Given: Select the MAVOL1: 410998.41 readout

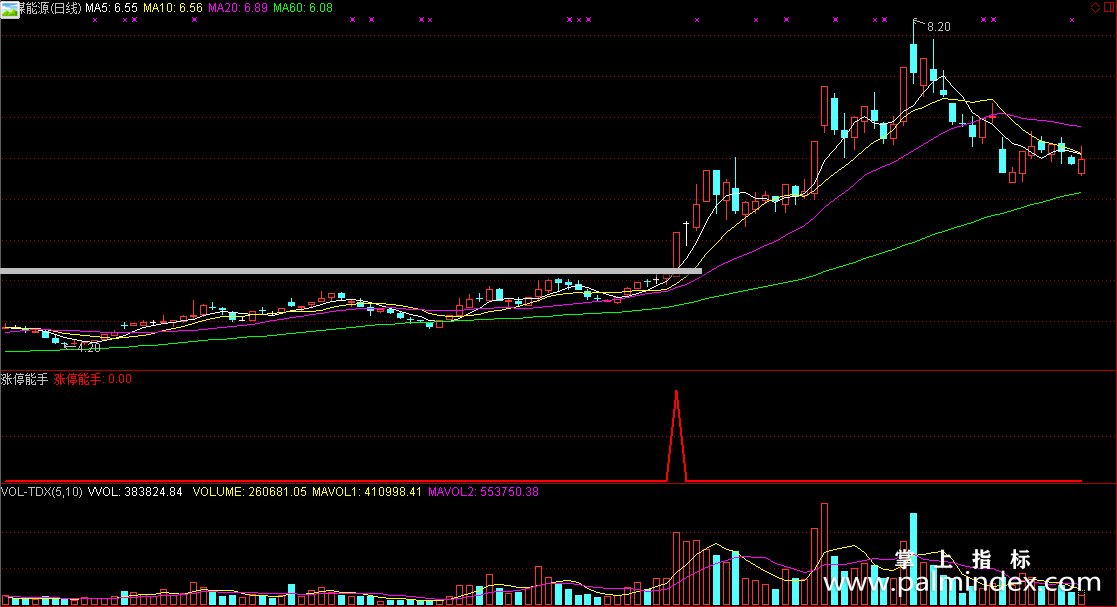Looking at the screenshot, I should click(367, 492).
